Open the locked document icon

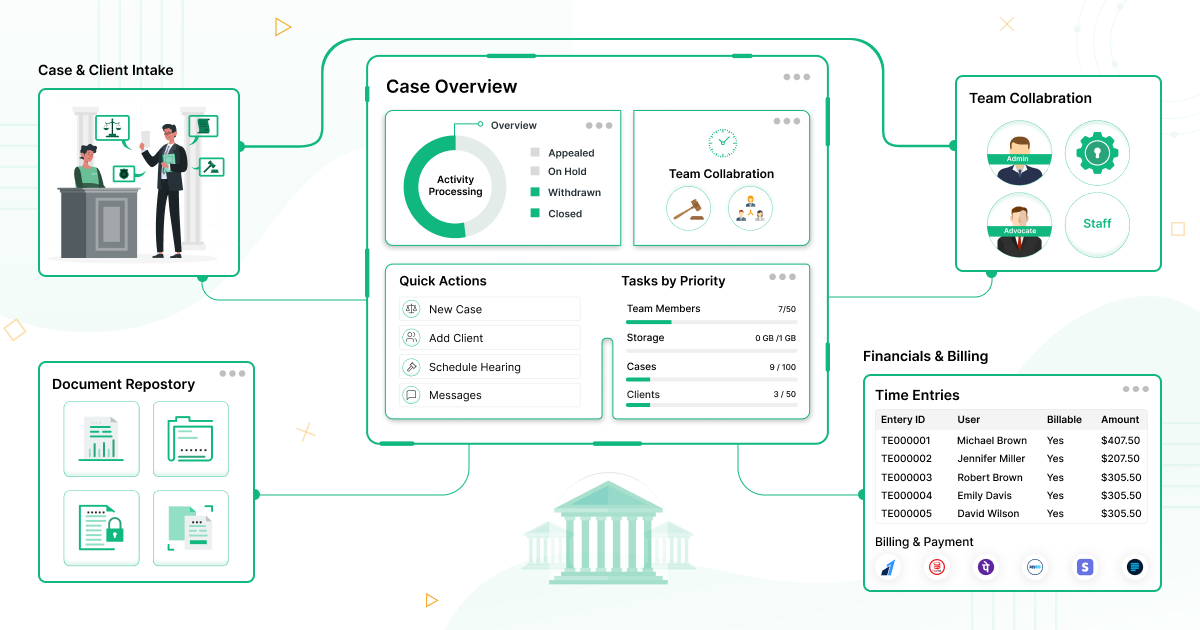tap(101, 528)
